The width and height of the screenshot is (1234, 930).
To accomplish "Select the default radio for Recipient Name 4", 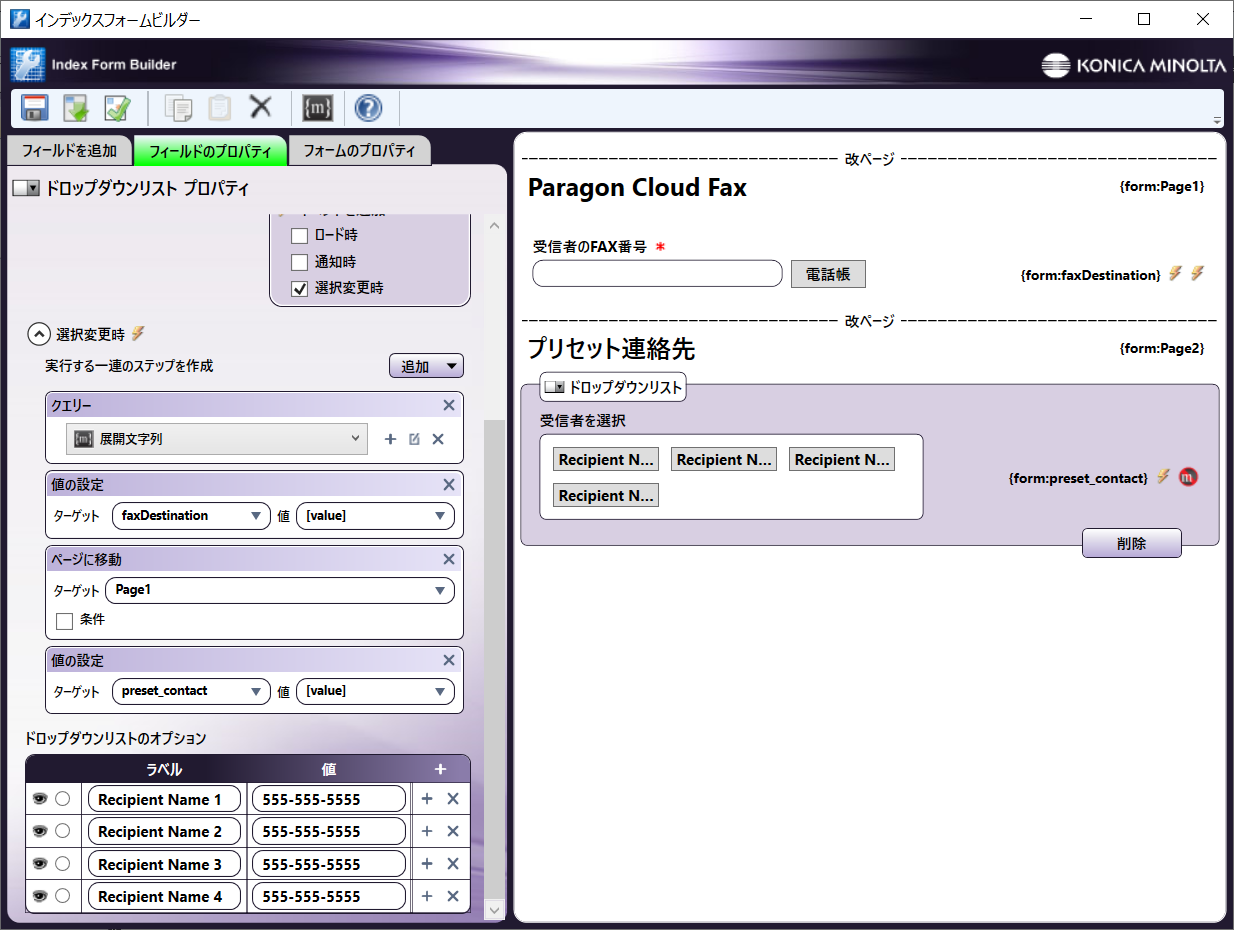I will coord(62,896).
